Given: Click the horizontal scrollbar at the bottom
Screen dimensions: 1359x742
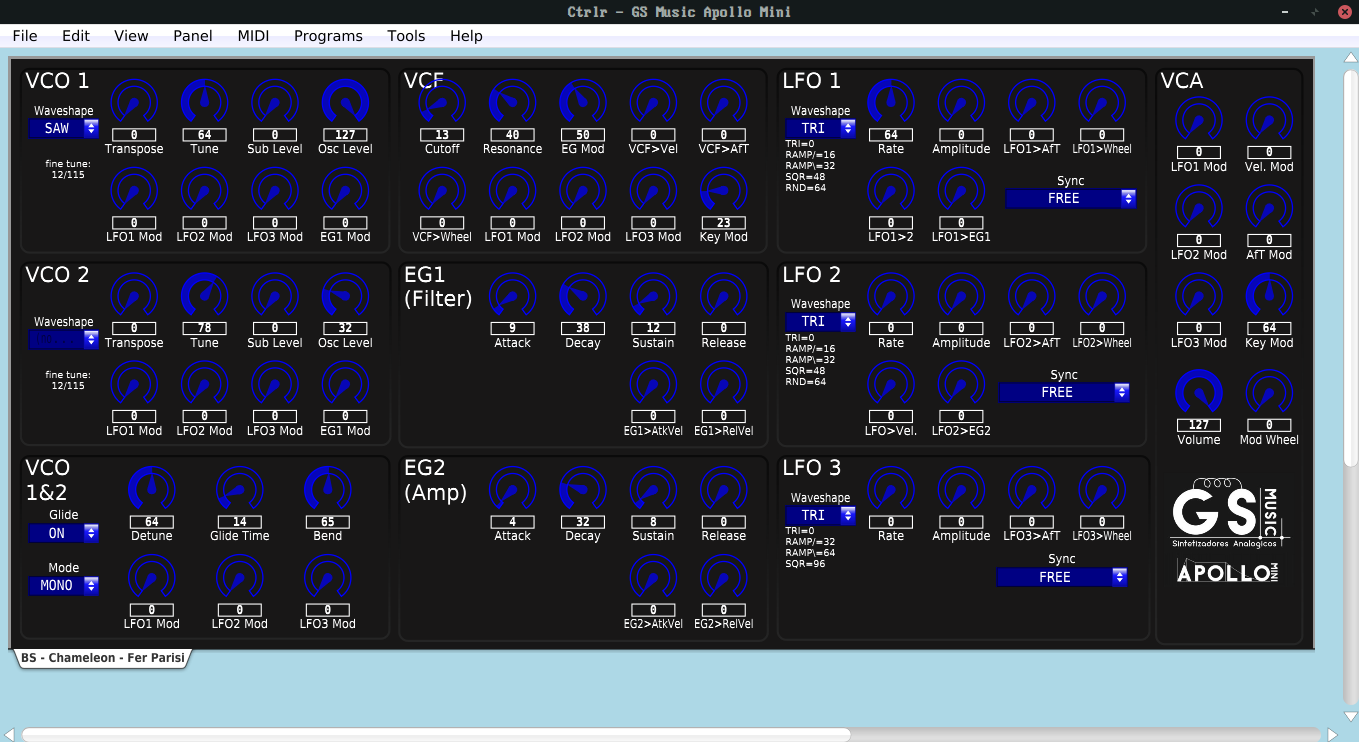Looking at the screenshot, I should [435, 734].
